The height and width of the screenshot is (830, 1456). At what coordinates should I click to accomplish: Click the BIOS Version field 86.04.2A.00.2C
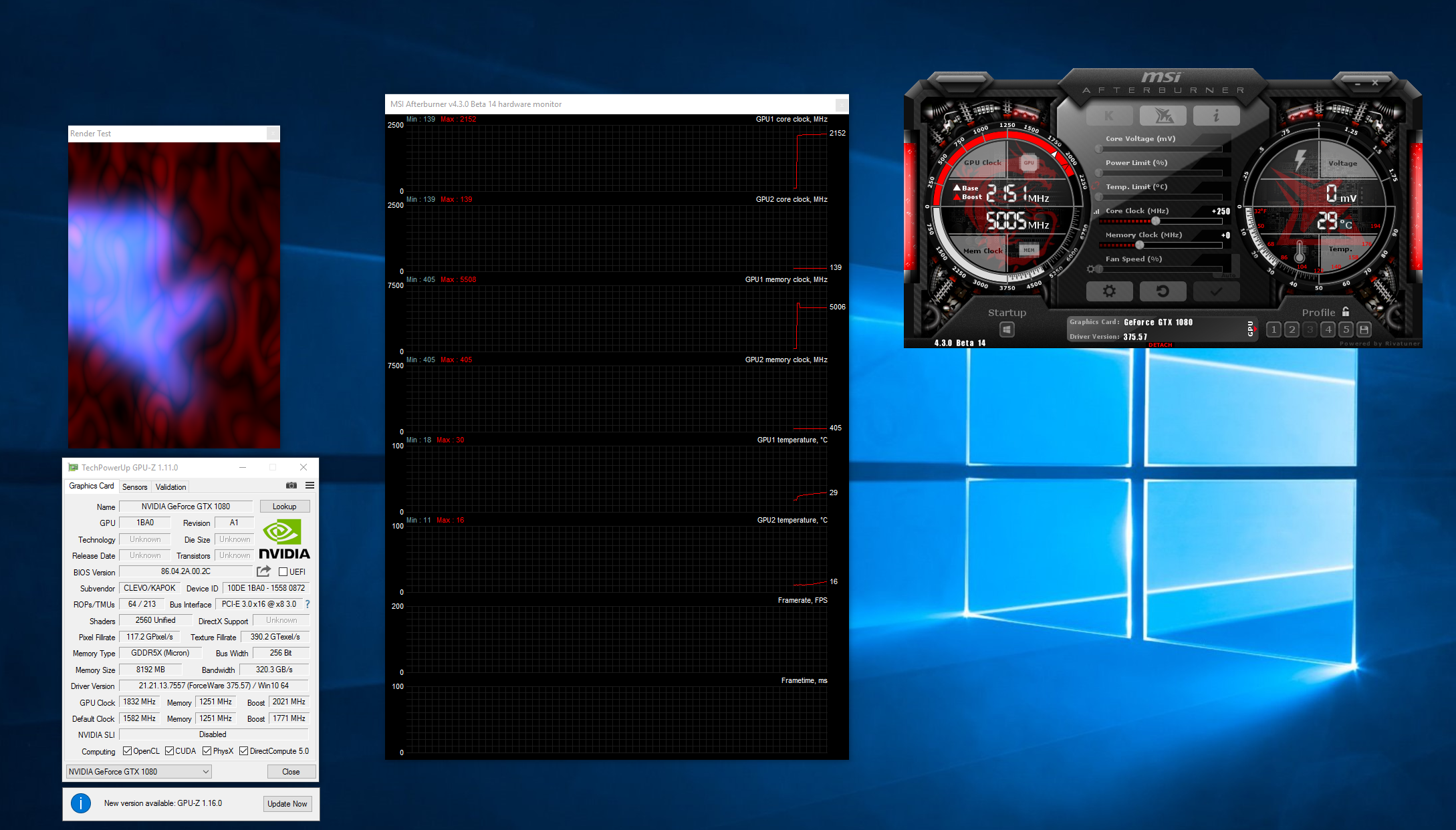pos(186,571)
